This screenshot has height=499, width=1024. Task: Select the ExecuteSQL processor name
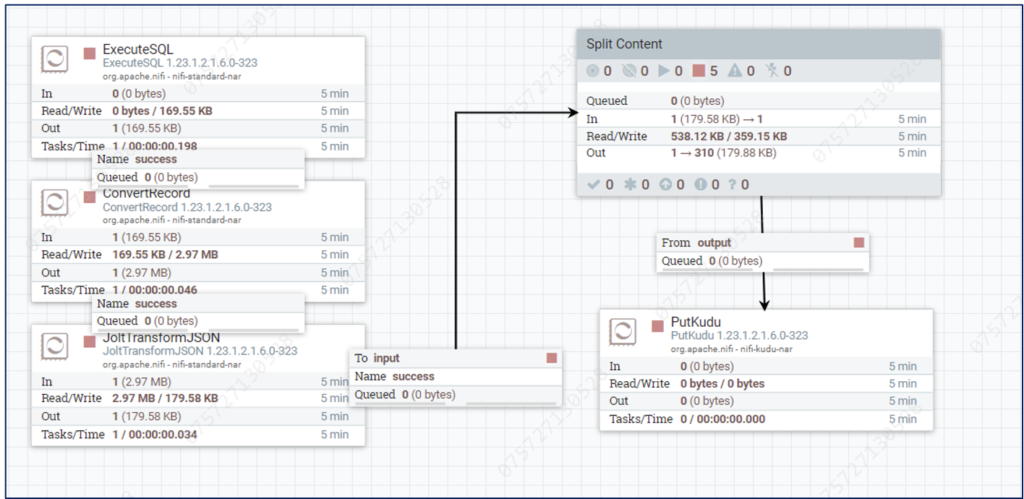(x=138, y=50)
